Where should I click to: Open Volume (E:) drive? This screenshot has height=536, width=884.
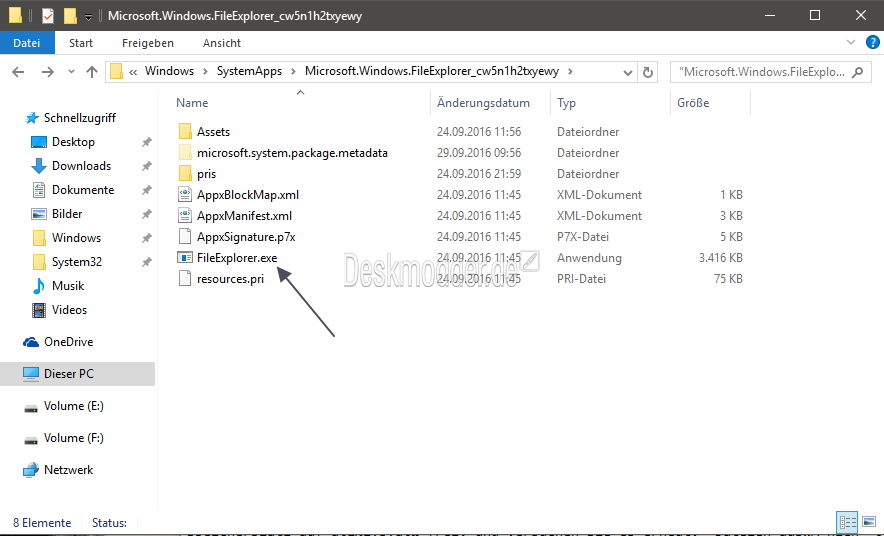[73, 406]
